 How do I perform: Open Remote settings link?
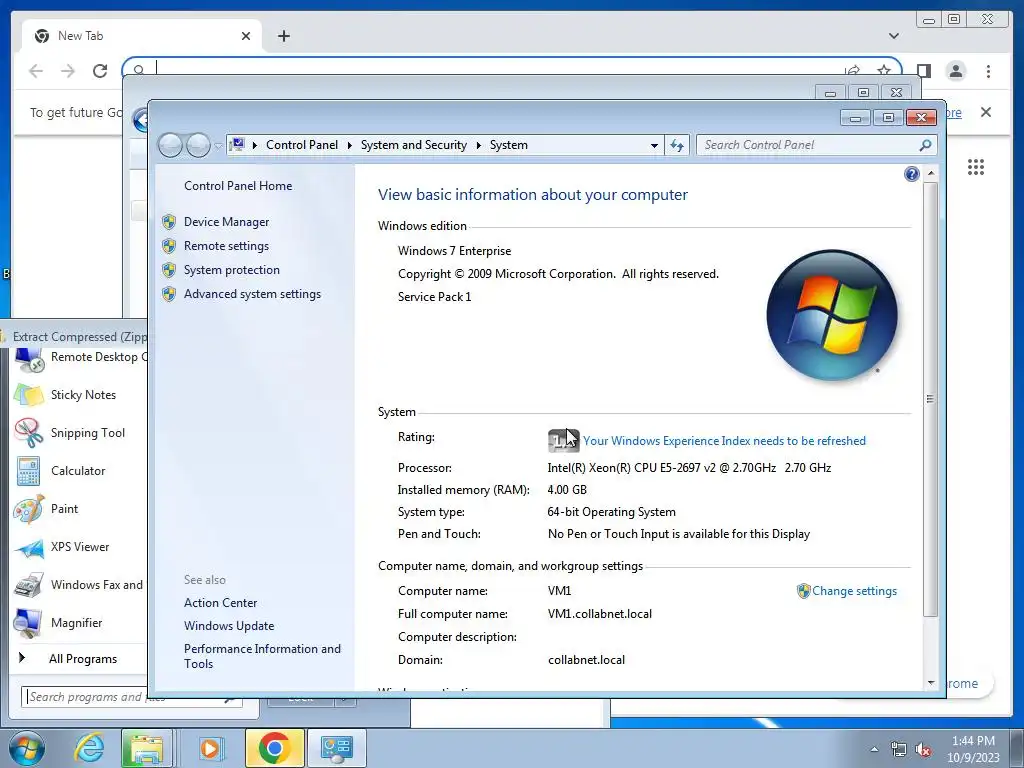[x=226, y=246]
